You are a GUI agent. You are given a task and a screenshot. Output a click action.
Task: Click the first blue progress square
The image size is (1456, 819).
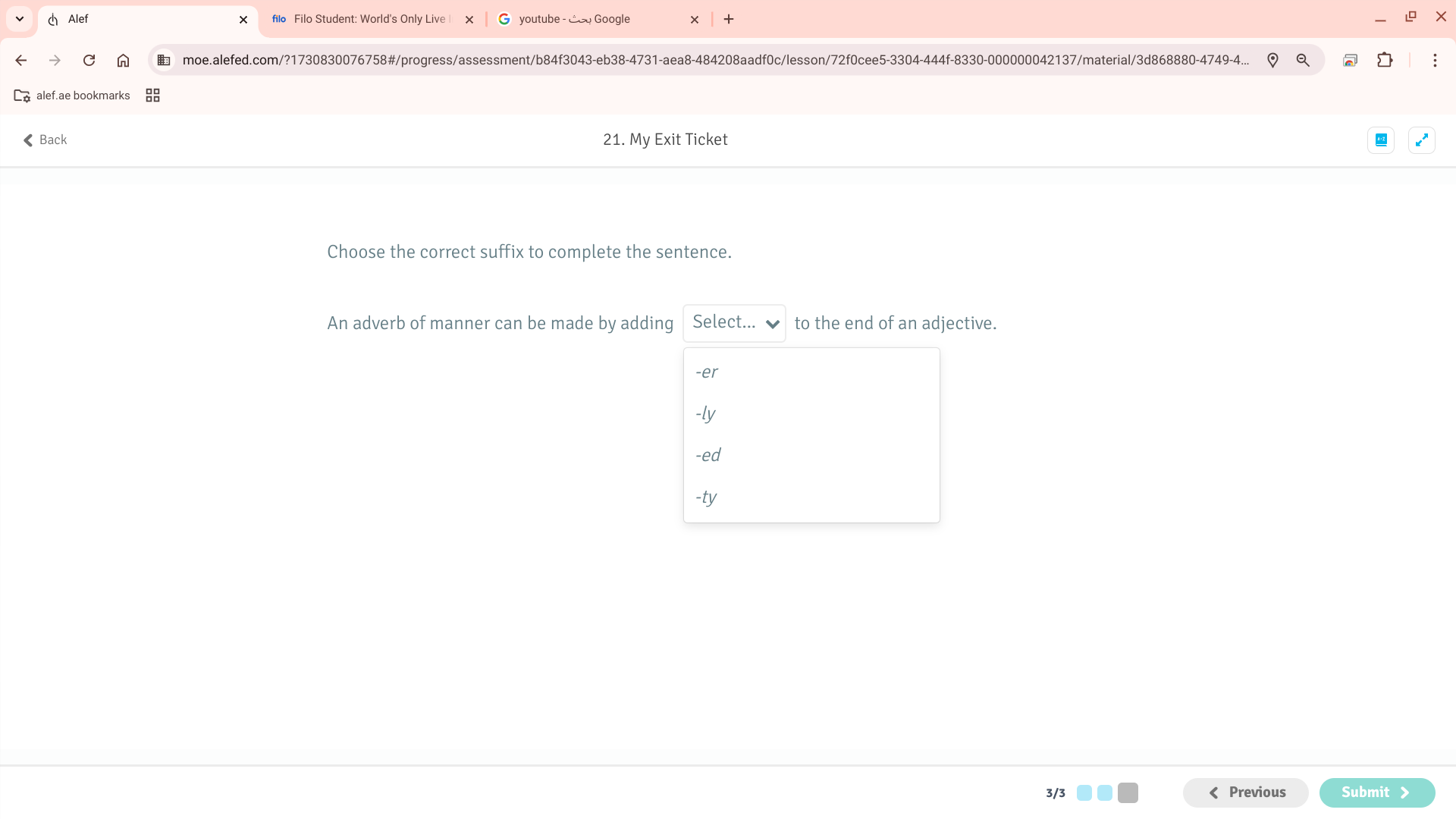[1084, 792]
